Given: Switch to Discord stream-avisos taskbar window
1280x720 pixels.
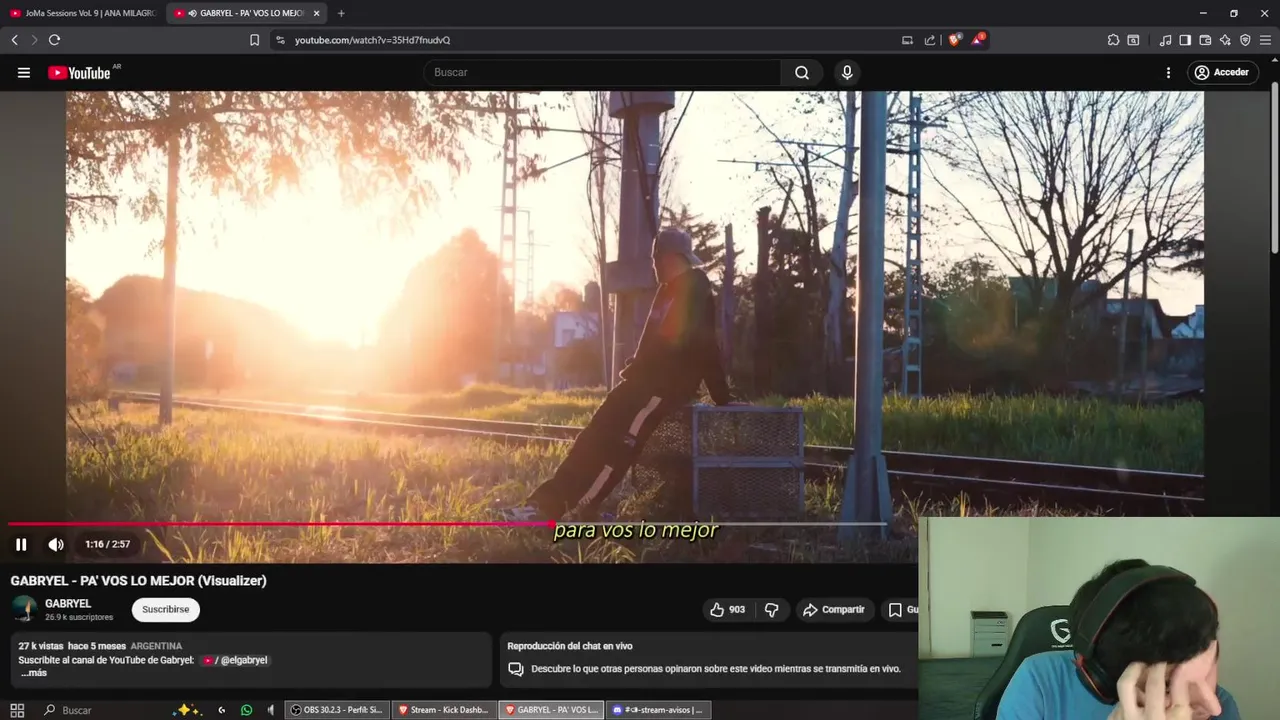Looking at the screenshot, I should click(658, 710).
